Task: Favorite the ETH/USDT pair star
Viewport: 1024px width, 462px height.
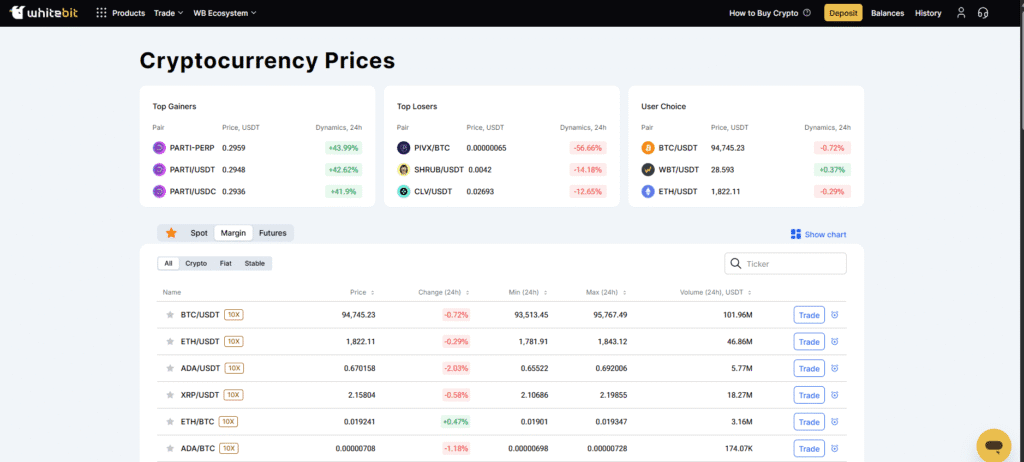Action: (x=170, y=341)
